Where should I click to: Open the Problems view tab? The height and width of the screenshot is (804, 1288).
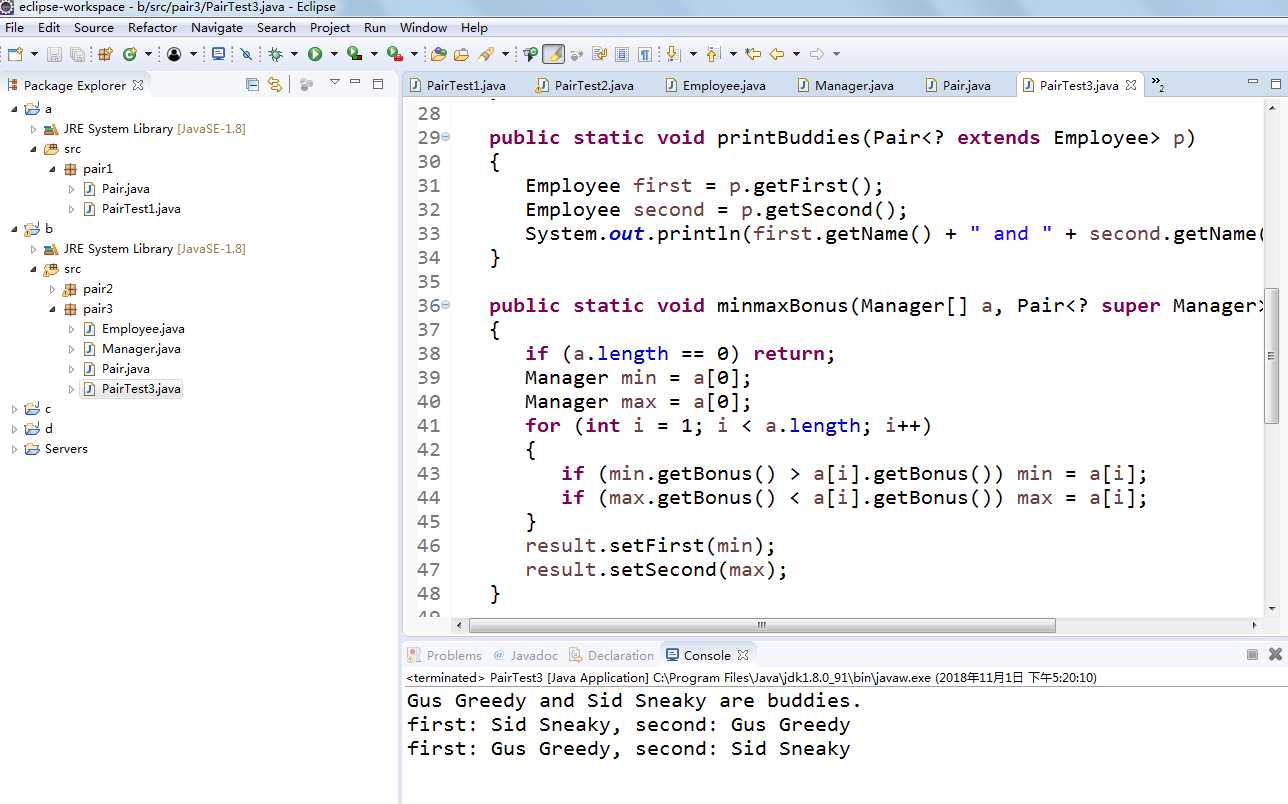[444, 655]
